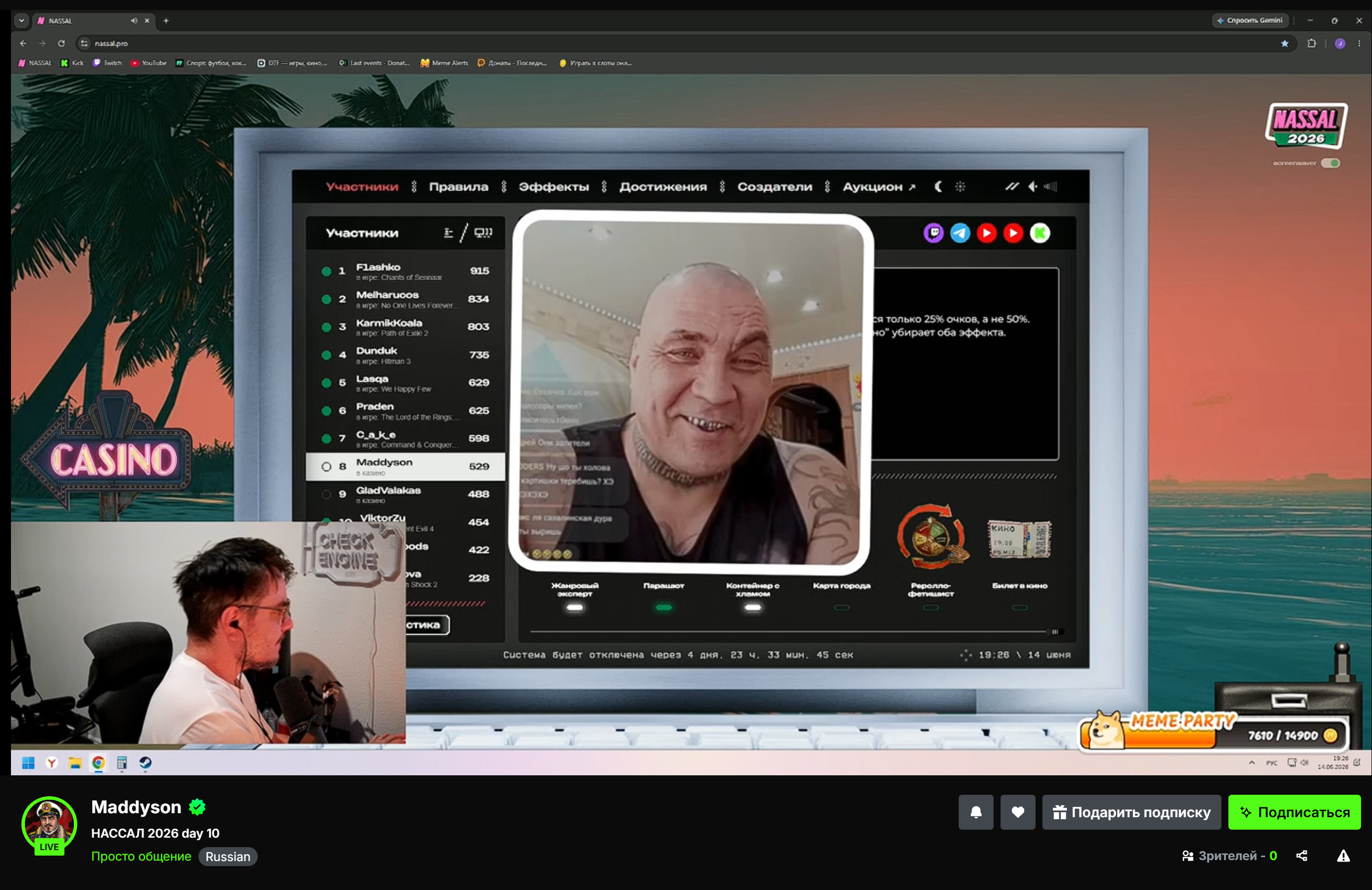Report the stream via warning triangle
This screenshot has width=1372, height=890.
point(1343,856)
